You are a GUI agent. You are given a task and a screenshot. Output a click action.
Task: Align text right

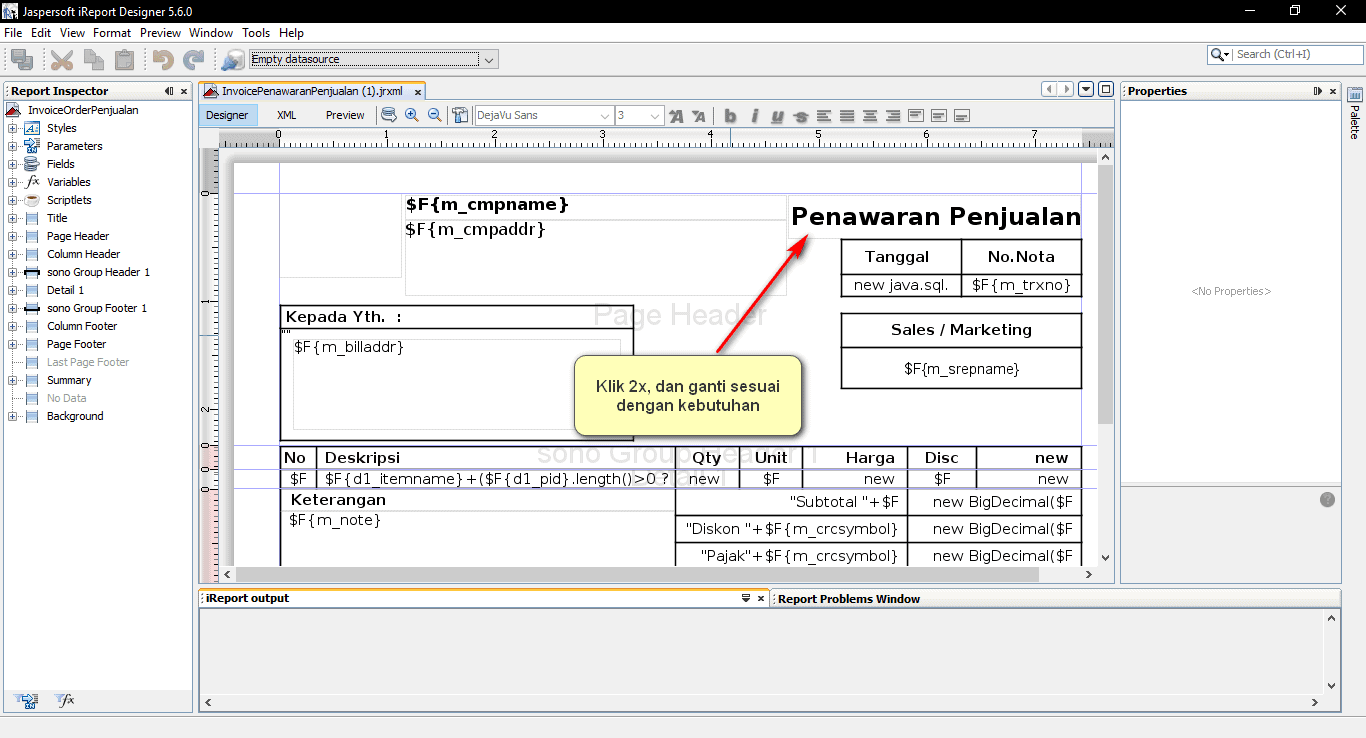pos(893,116)
